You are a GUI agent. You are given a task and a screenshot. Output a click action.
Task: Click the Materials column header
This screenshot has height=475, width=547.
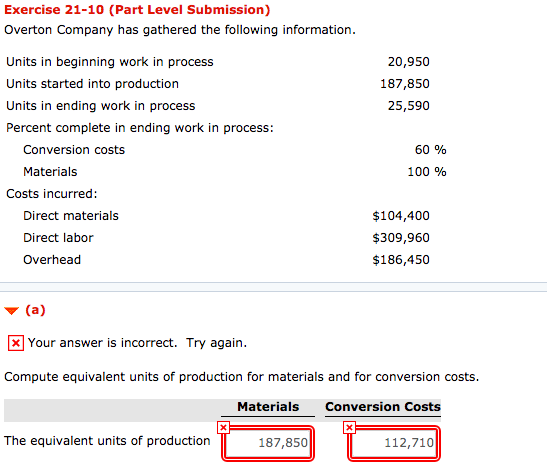[268, 407]
